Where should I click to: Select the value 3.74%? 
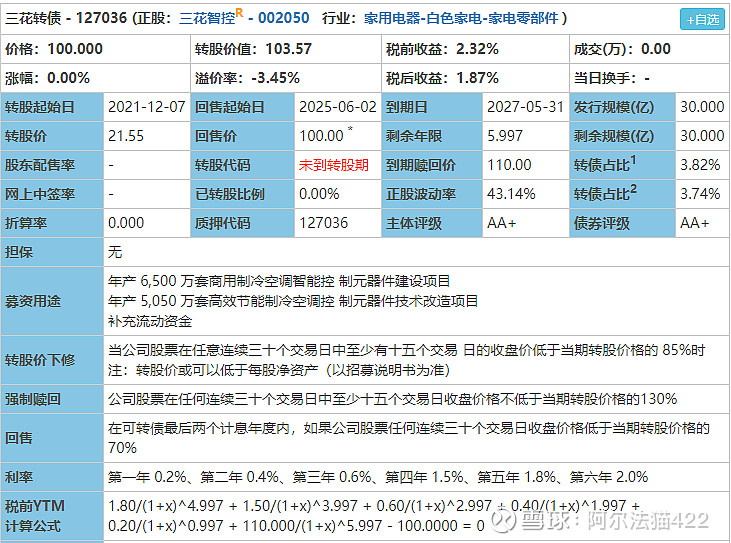(700, 194)
